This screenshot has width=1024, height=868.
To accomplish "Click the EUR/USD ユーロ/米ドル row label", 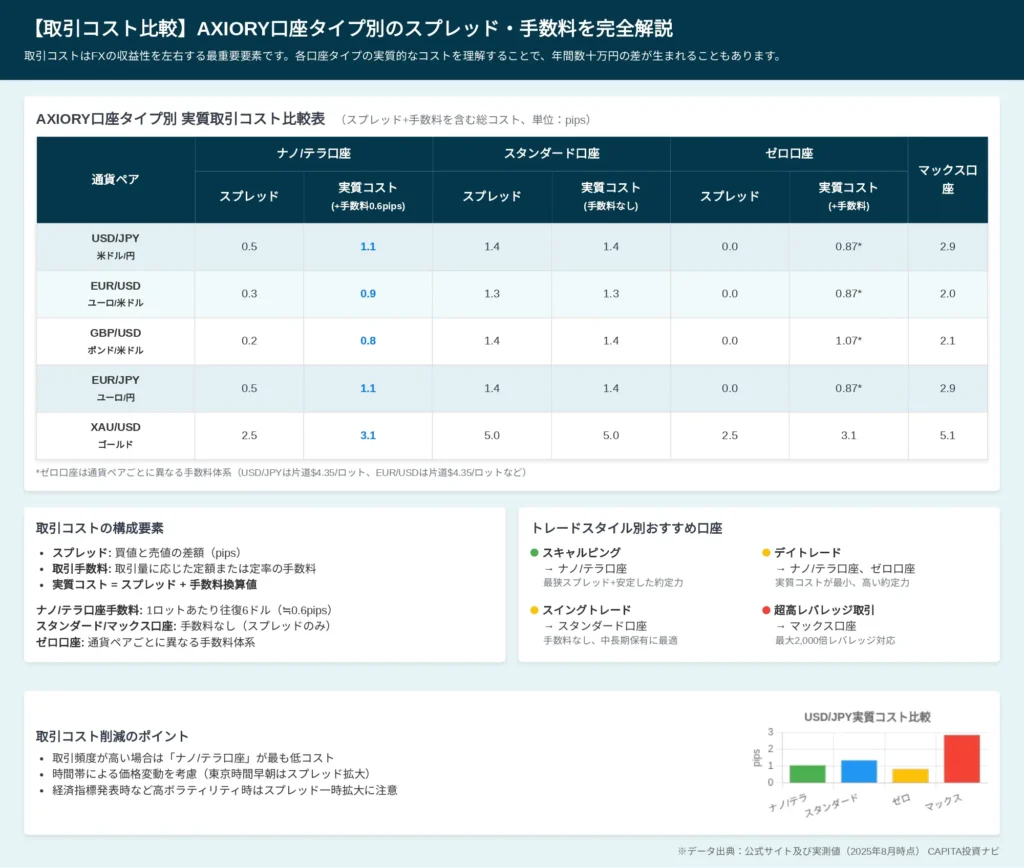I will point(116,294).
